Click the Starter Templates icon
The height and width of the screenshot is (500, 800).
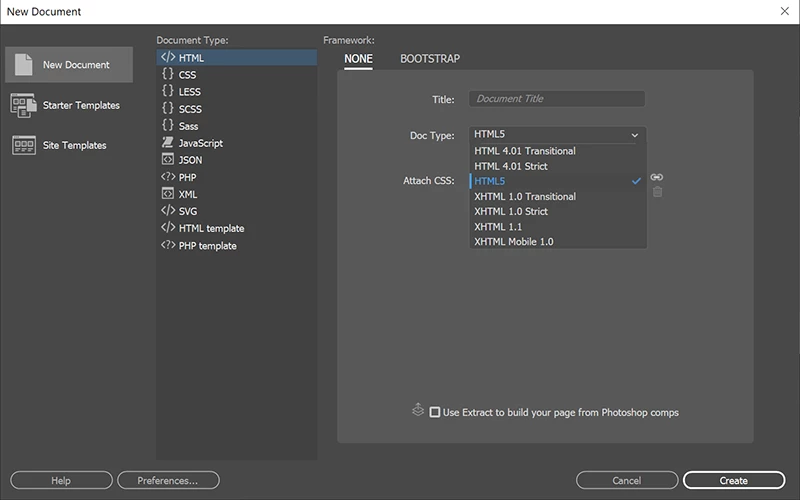point(23,105)
